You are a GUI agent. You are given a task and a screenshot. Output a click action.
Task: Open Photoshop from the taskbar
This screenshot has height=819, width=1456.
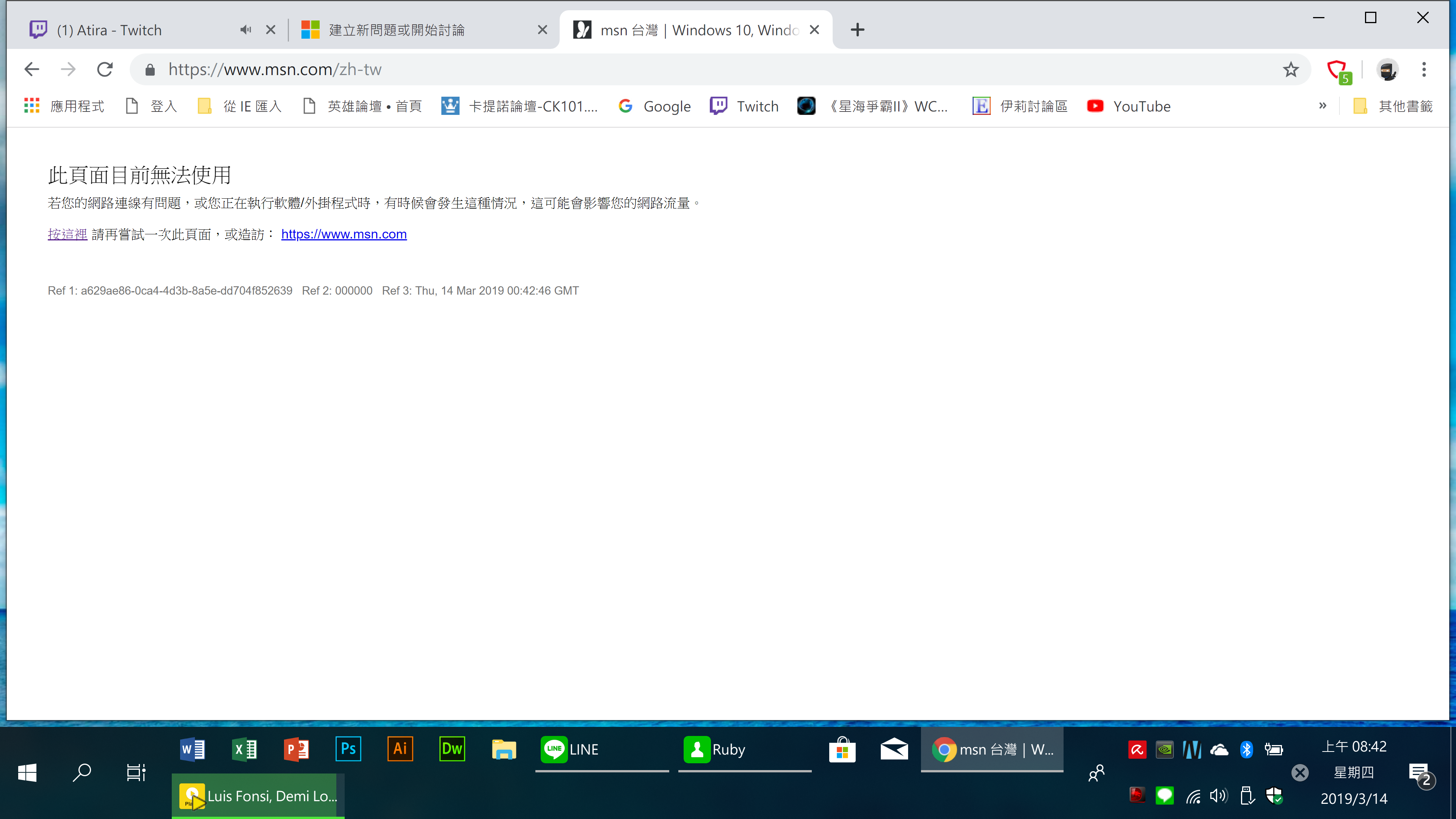[348, 750]
